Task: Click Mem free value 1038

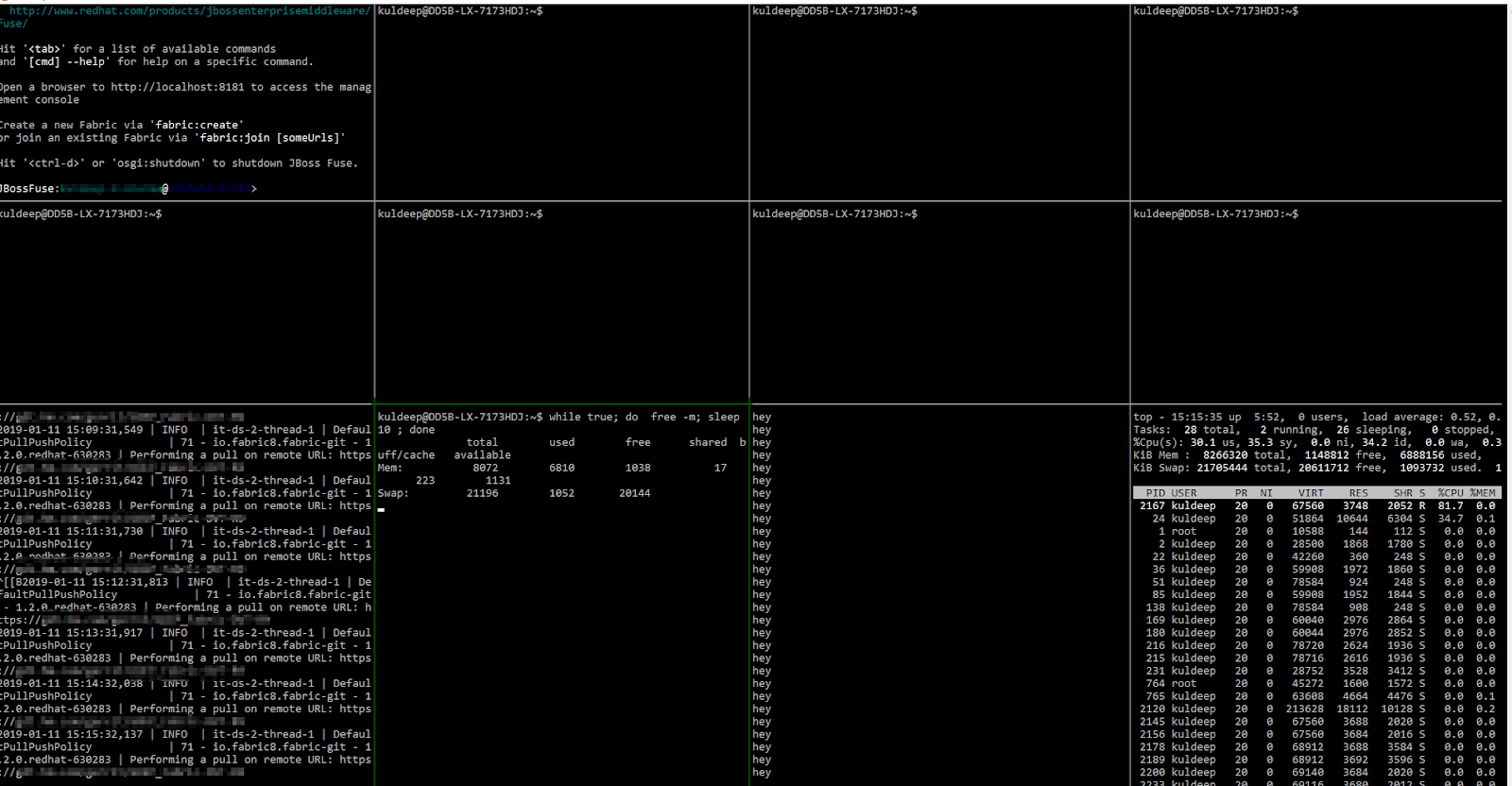Action: (x=638, y=468)
